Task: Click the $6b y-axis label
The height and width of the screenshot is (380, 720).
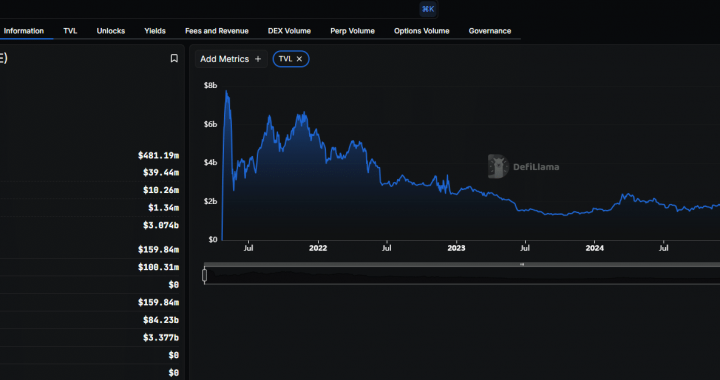Action: [x=210, y=124]
